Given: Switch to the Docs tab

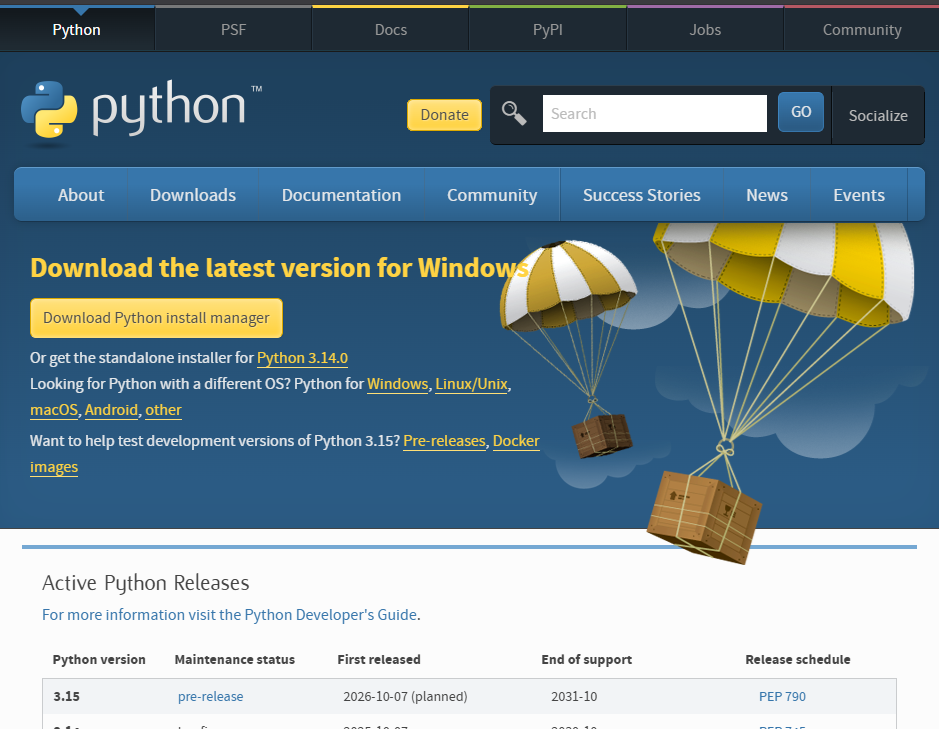Looking at the screenshot, I should click(390, 29).
